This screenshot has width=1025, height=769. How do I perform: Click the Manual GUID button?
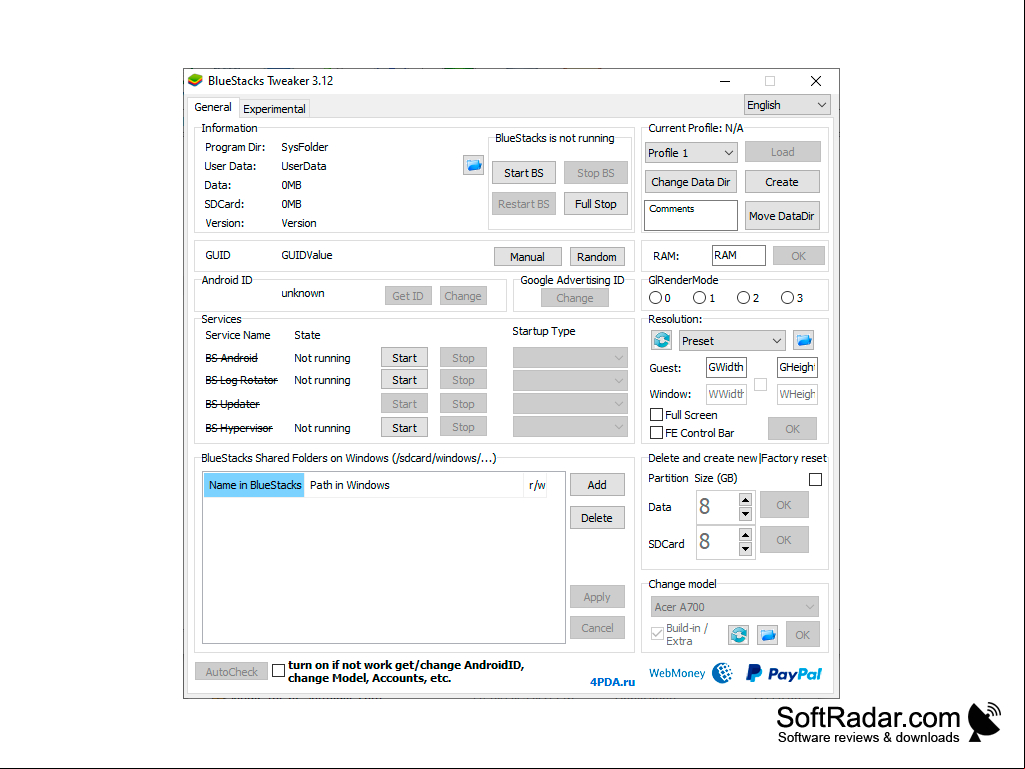(x=528, y=257)
